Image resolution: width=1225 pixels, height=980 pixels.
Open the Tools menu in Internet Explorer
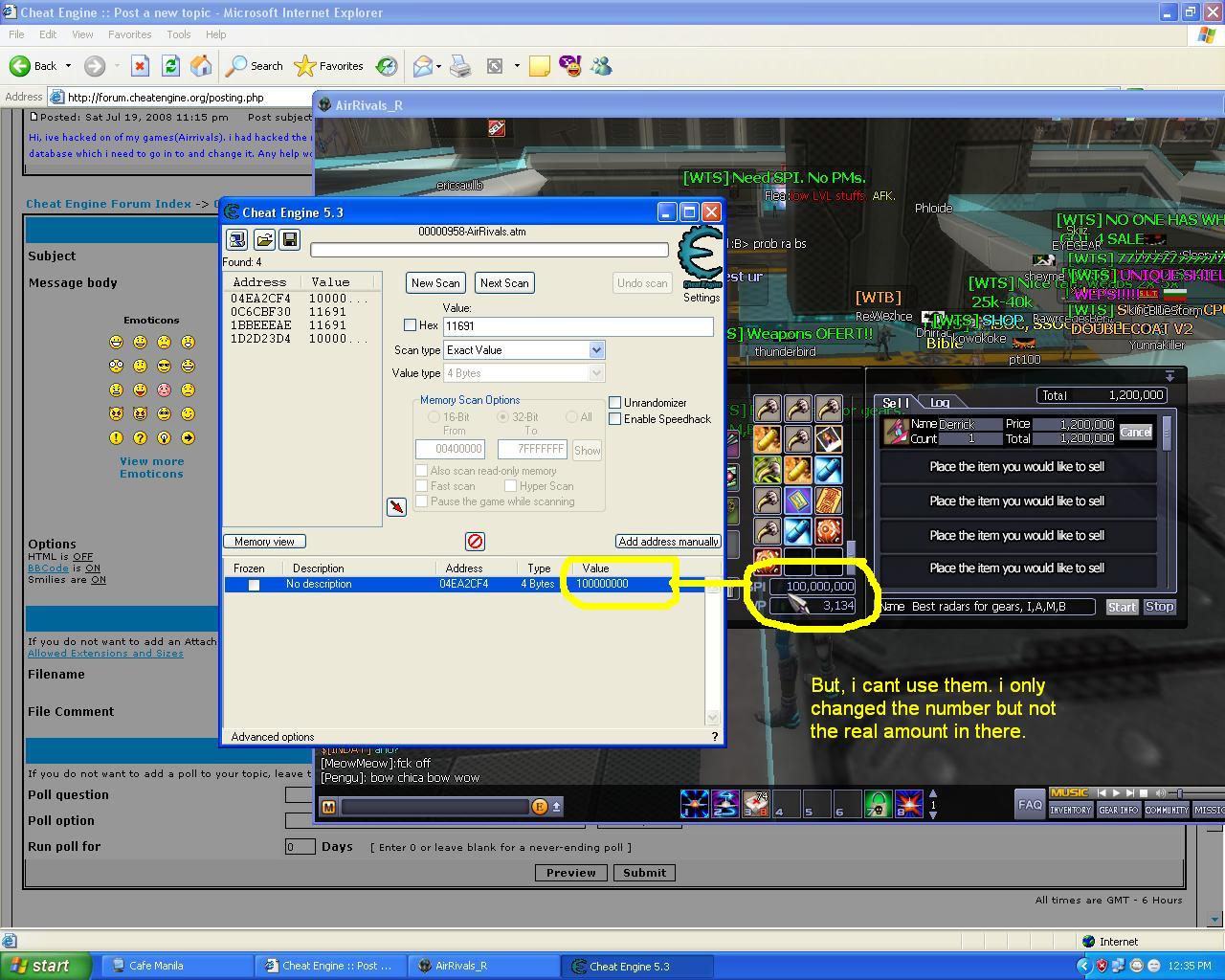pos(179,34)
